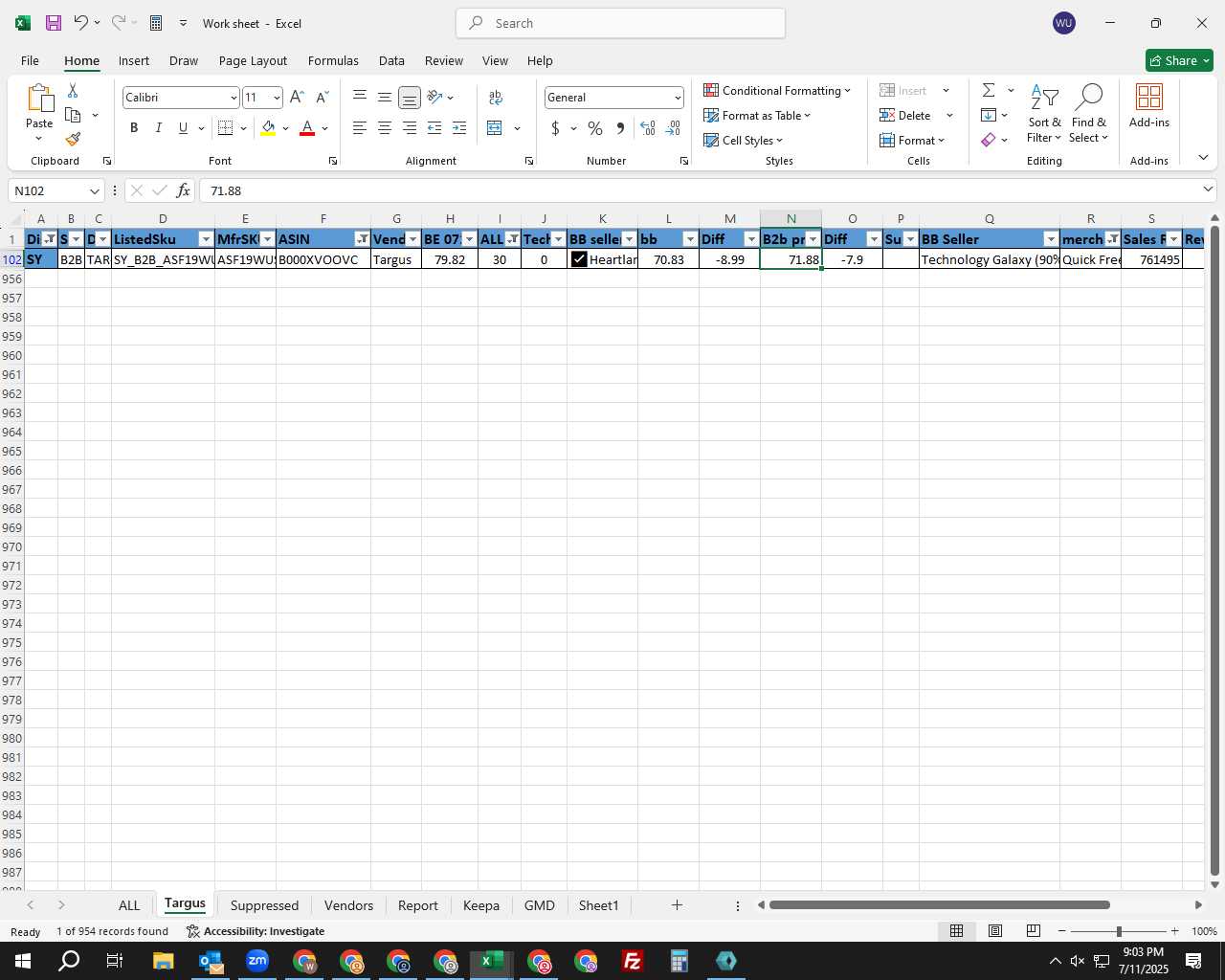Click Increase Decimal icon

click(x=648, y=127)
